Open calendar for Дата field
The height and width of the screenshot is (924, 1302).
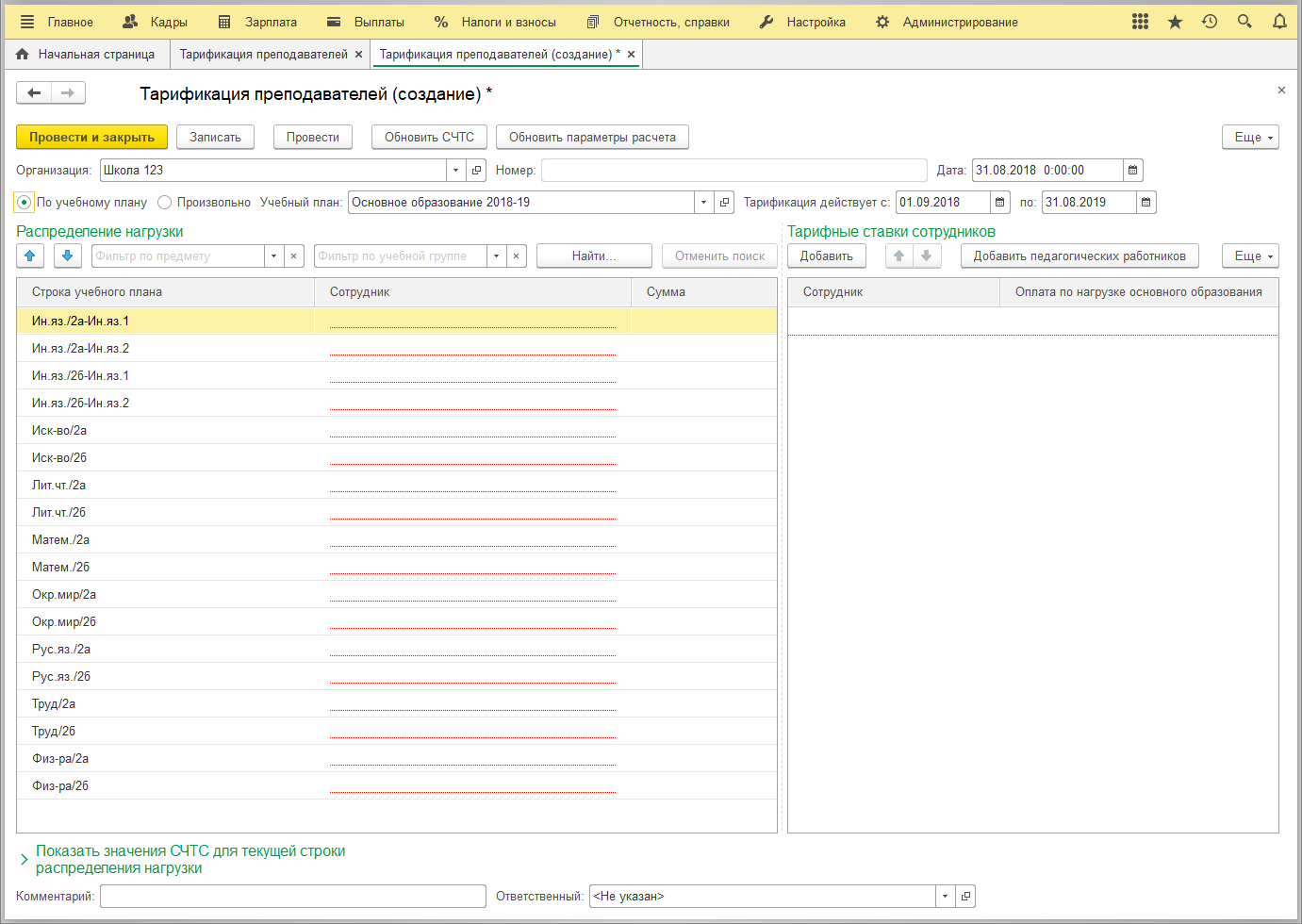point(1133,170)
